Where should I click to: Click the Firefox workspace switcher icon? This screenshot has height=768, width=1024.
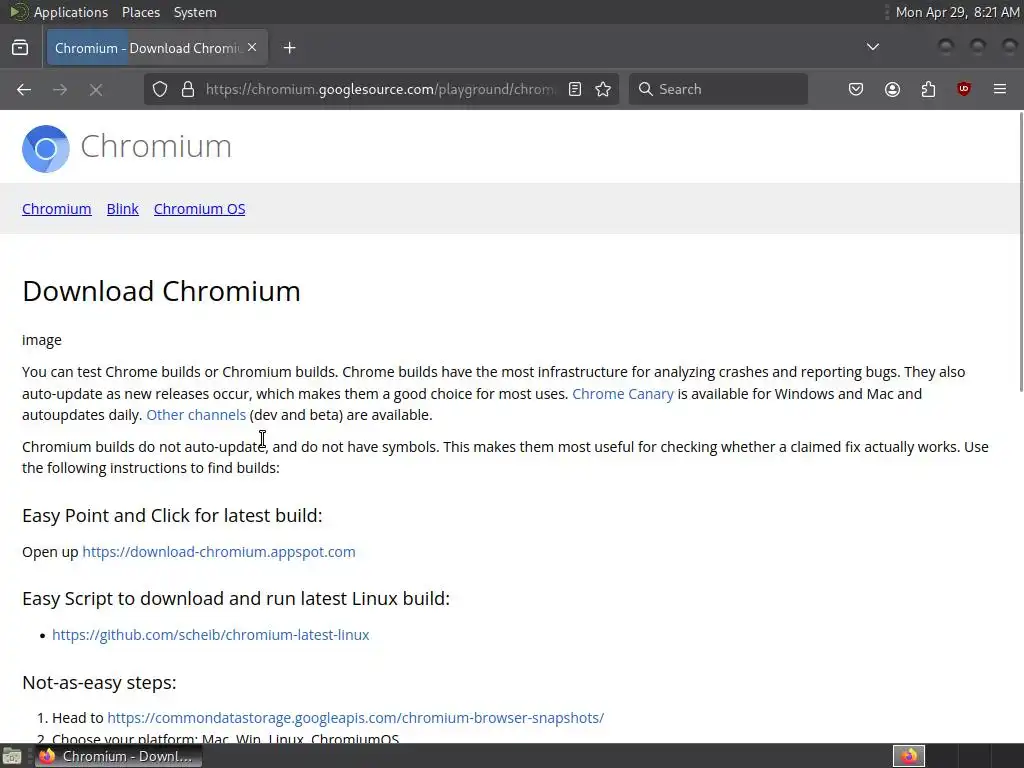(909, 756)
